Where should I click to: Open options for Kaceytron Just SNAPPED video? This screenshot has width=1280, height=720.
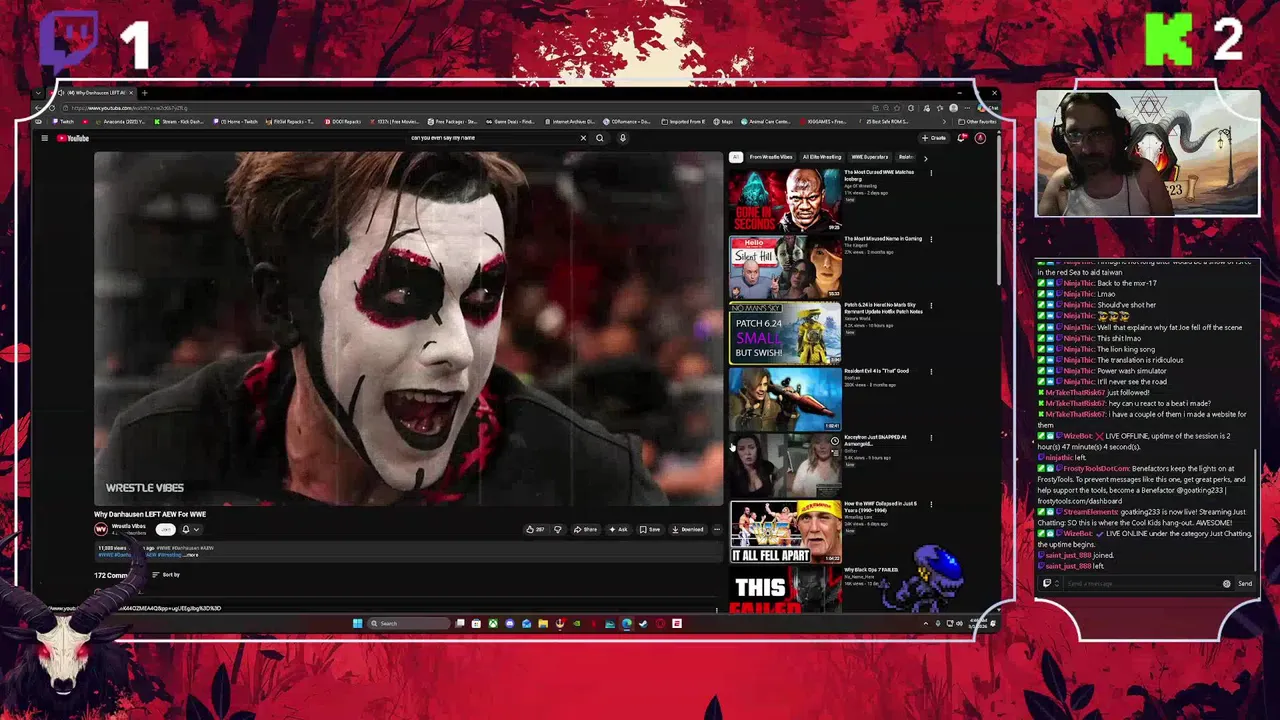(931, 438)
